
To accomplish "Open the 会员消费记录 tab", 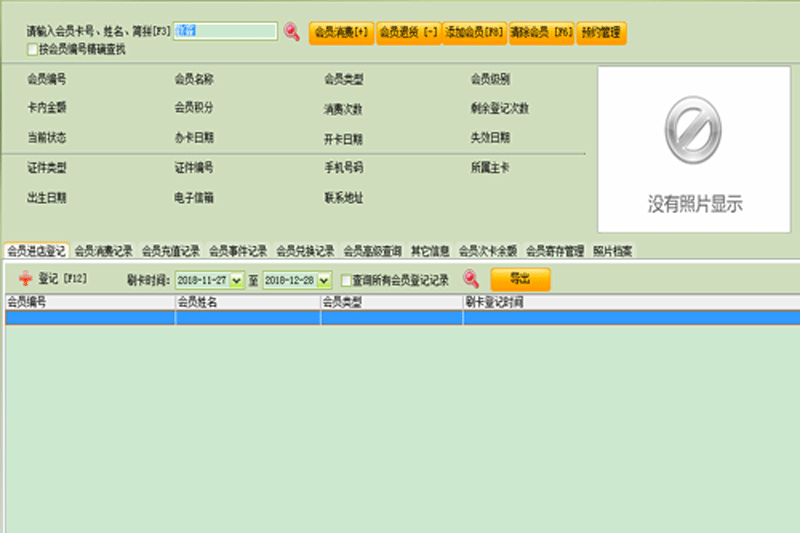I will (104, 251).
